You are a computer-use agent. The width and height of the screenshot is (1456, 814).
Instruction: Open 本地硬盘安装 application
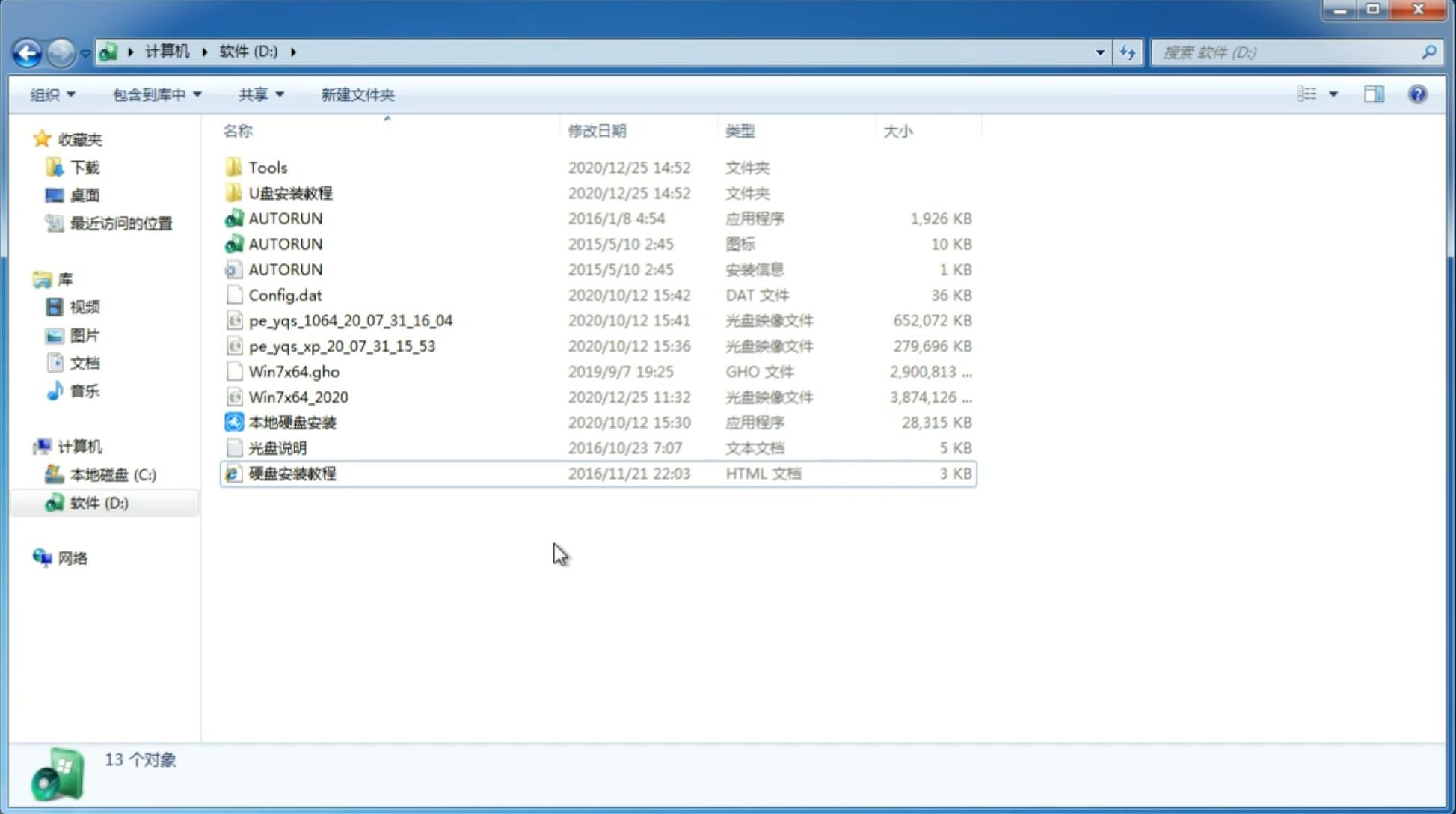(x=291, y=421)
